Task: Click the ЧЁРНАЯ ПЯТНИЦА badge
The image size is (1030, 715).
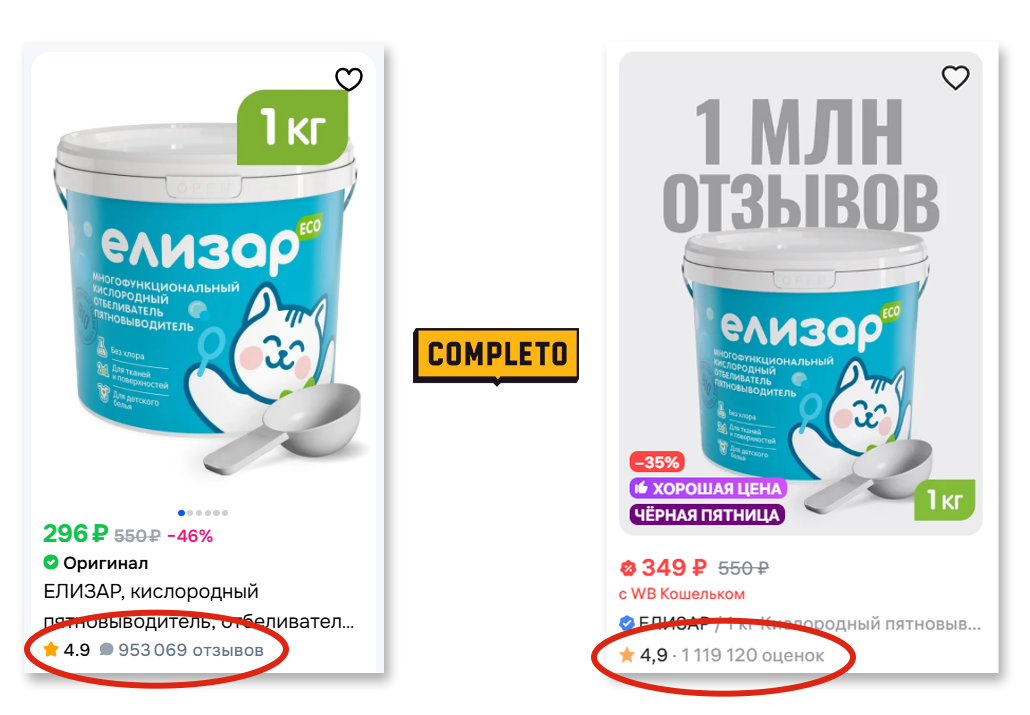Action: tap(707, 515)
